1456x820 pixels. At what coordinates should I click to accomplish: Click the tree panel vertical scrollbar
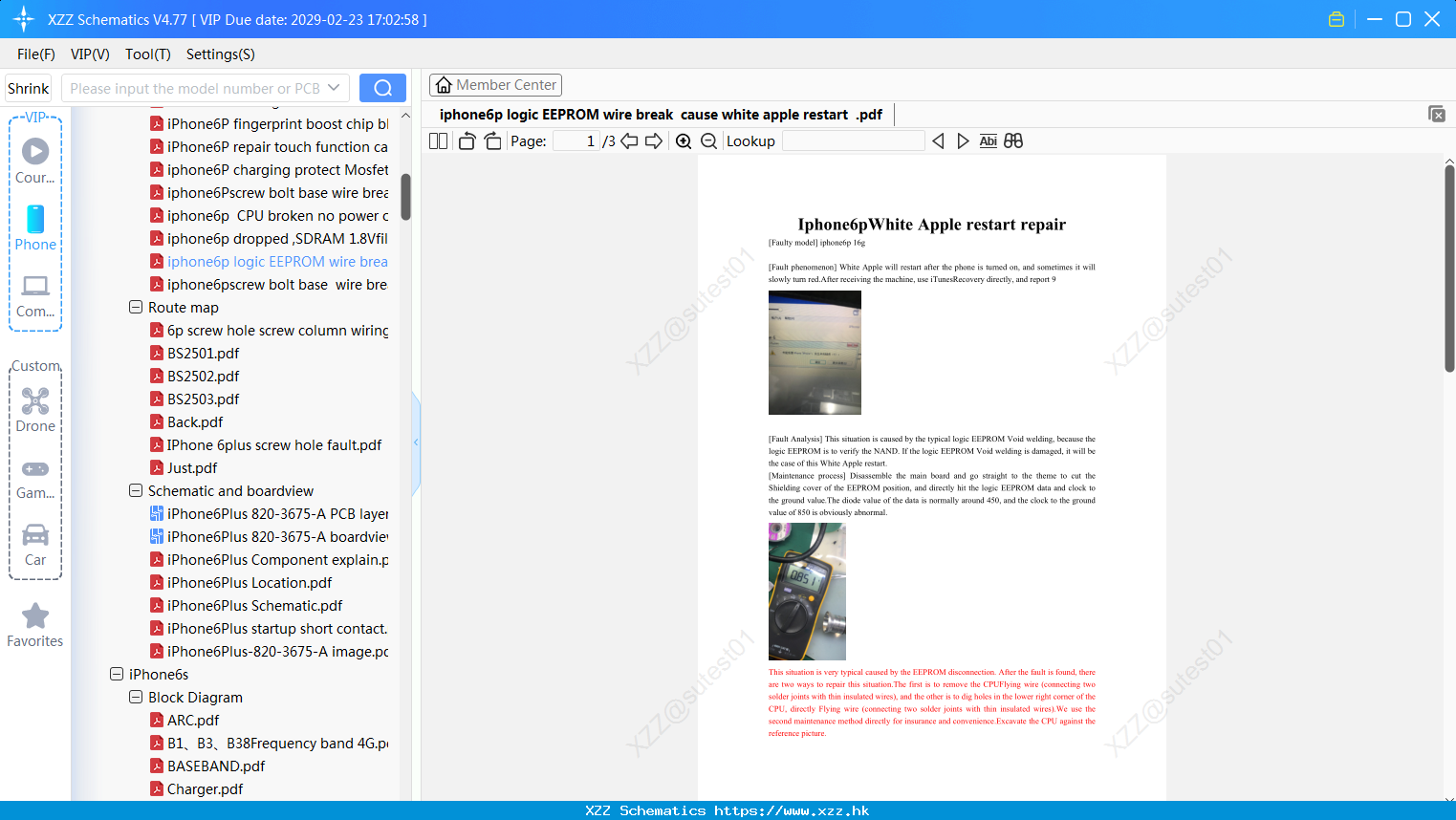405,196
